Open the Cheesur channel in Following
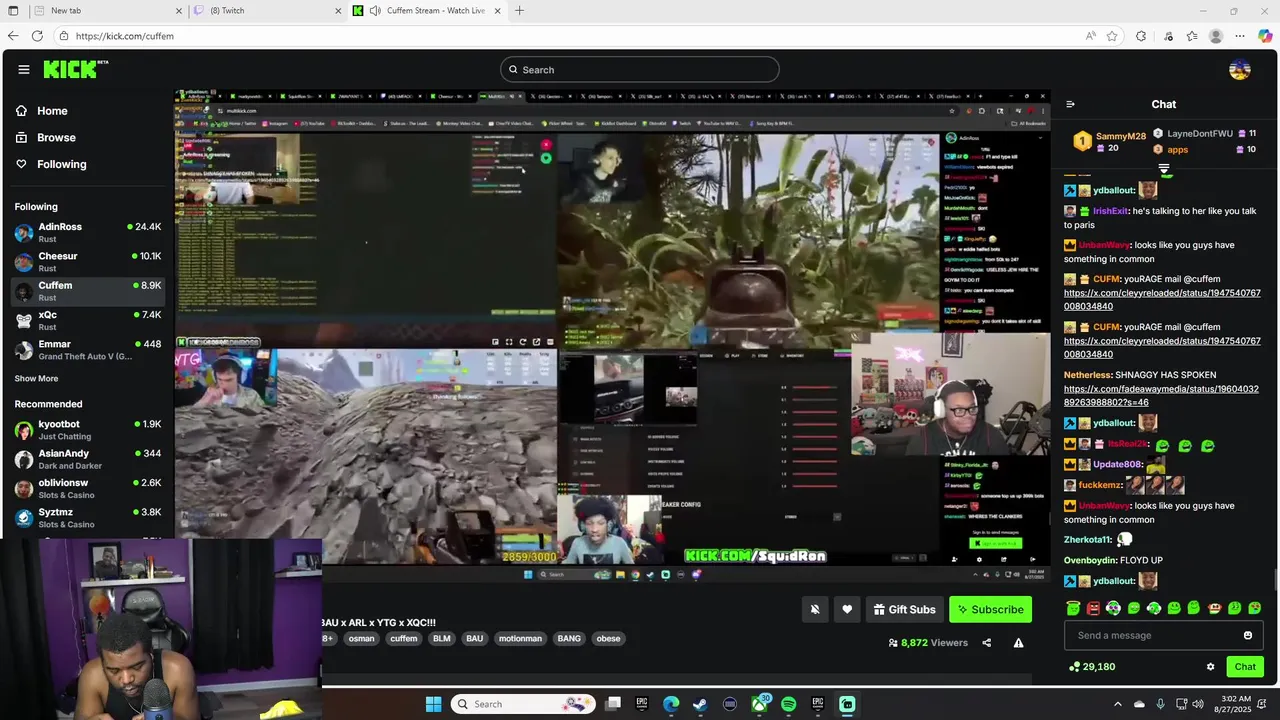The width and height of the screenshot is (1280, 720). 88,262
